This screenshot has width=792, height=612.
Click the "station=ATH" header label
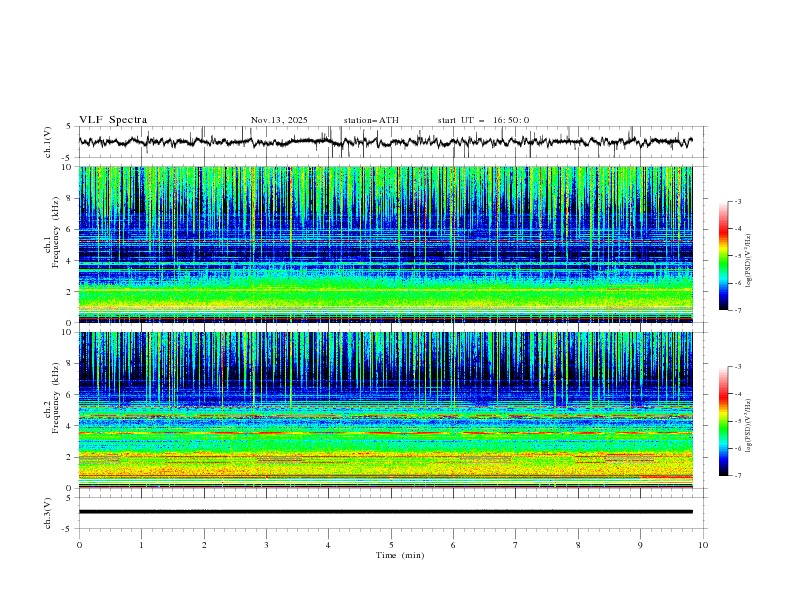point(371,120)
